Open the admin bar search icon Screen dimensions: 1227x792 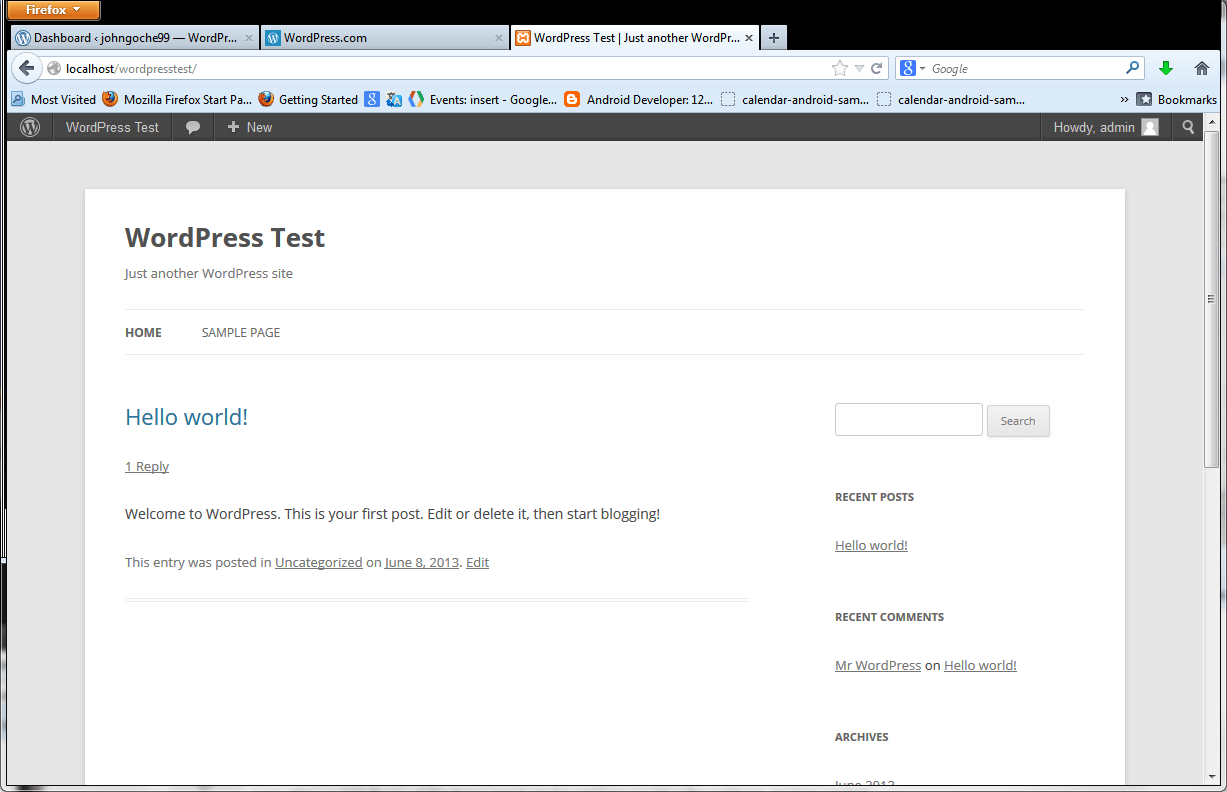click(1186, 127)
